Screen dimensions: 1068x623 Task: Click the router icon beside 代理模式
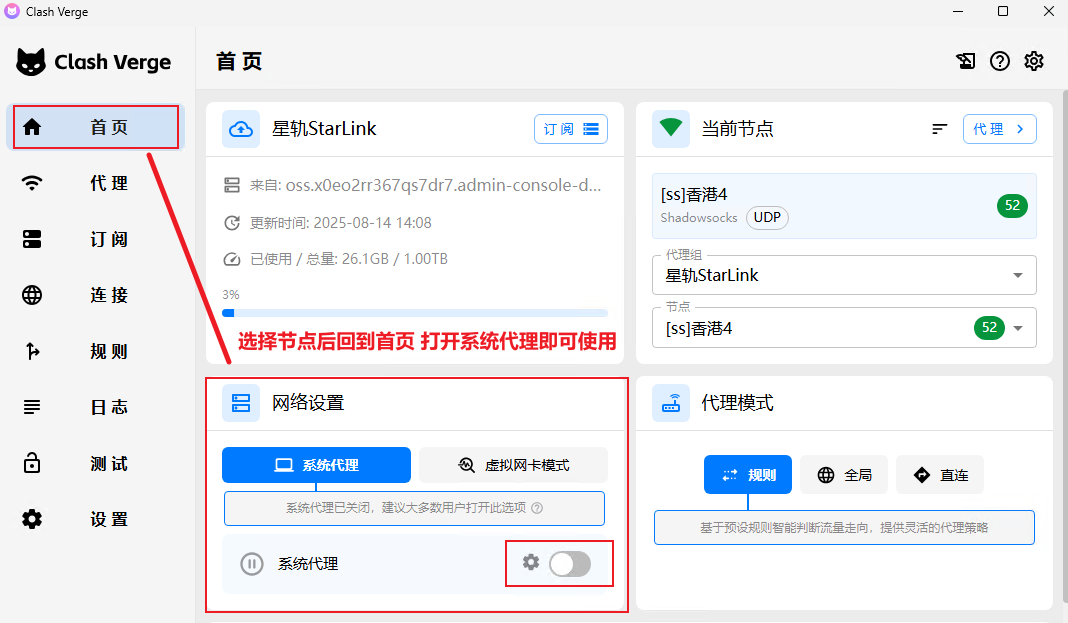[x=671, y=402]
